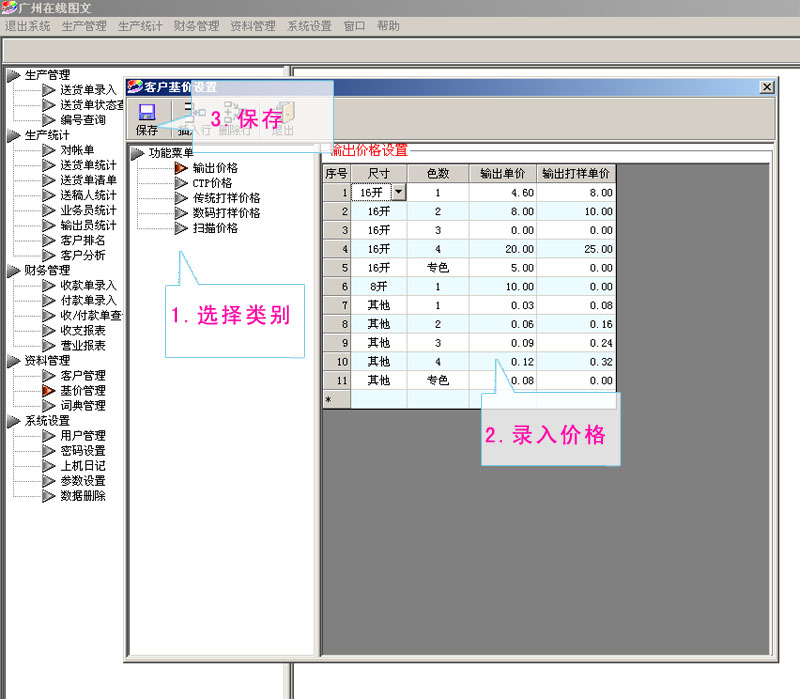Select CTP价格 in the function menu

coord(212,183)
